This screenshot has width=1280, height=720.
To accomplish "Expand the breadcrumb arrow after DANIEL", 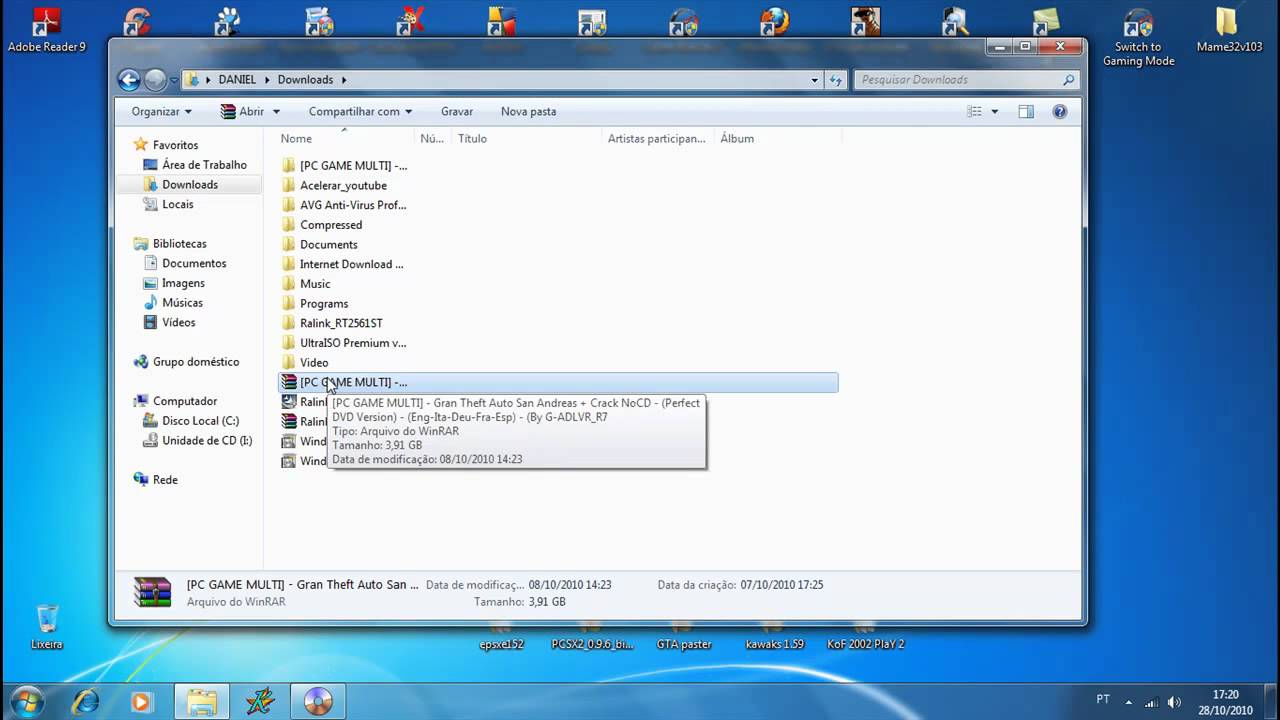I will [265, 80].
